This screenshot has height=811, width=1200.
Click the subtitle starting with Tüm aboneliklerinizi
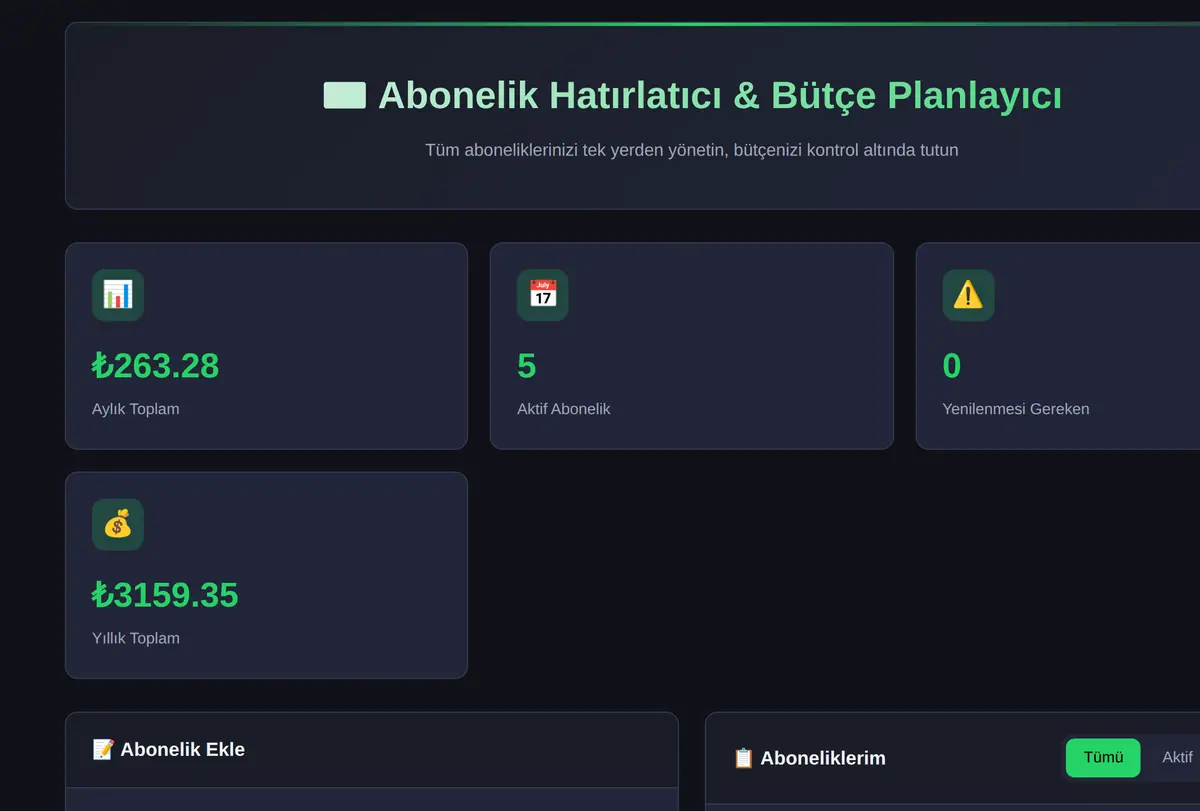click(692, 150)
